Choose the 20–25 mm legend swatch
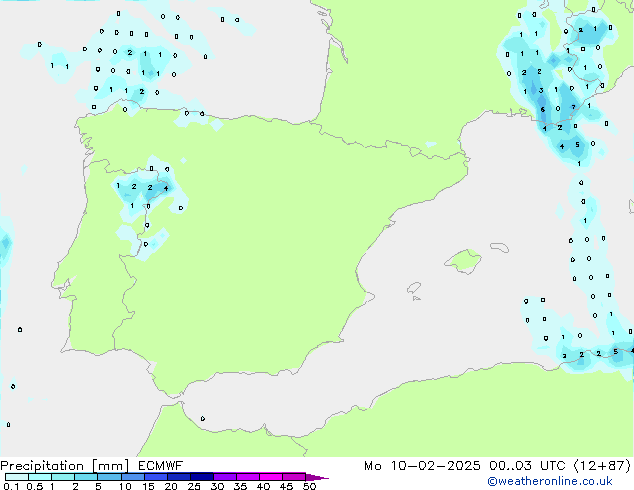 click(x=179, y=477)
